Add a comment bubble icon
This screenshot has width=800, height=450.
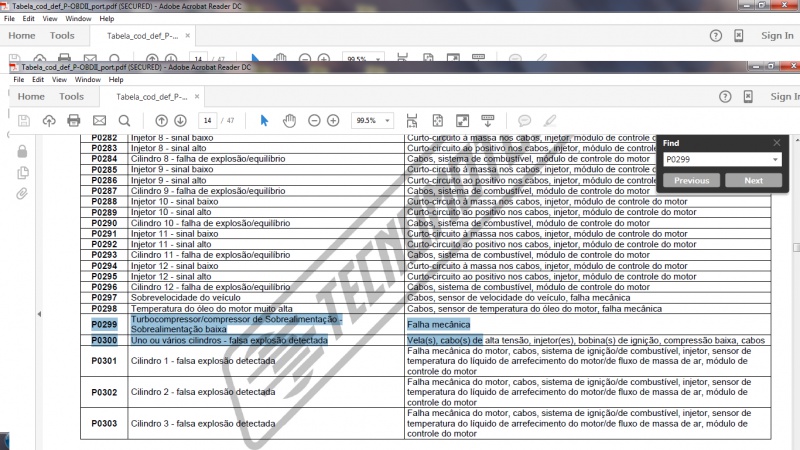tap(524, 120)
